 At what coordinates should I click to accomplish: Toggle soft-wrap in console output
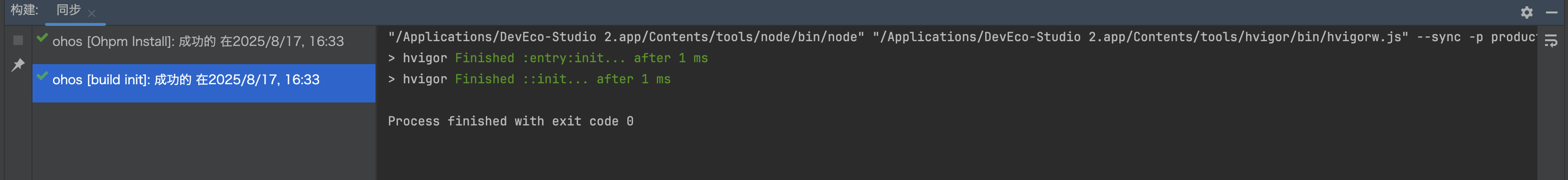(1550, 40)
